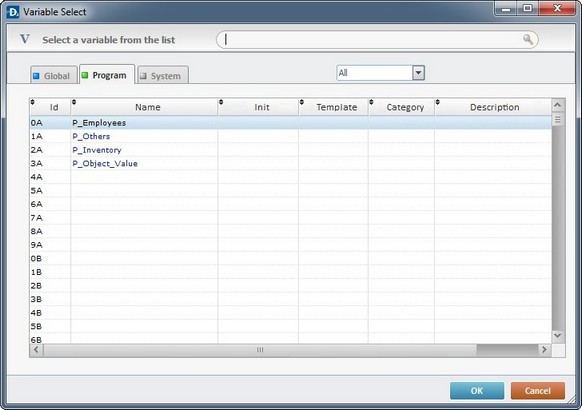Confirm selection with OK button
Image resolution: width=582 pixels, height=410 pixels.
[477, 391]
